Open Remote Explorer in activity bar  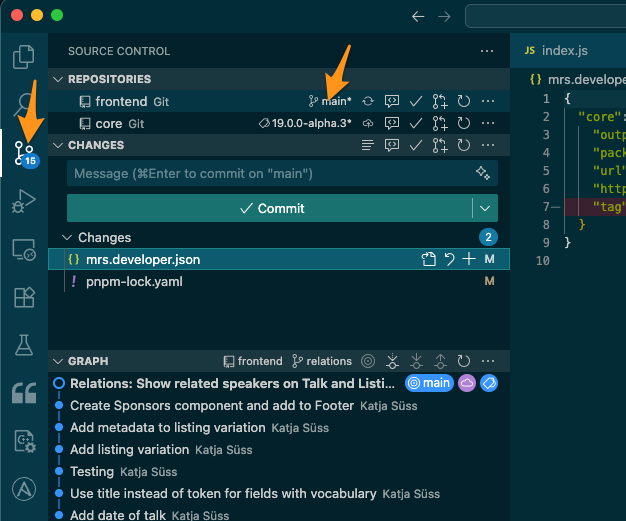(23, 249)
